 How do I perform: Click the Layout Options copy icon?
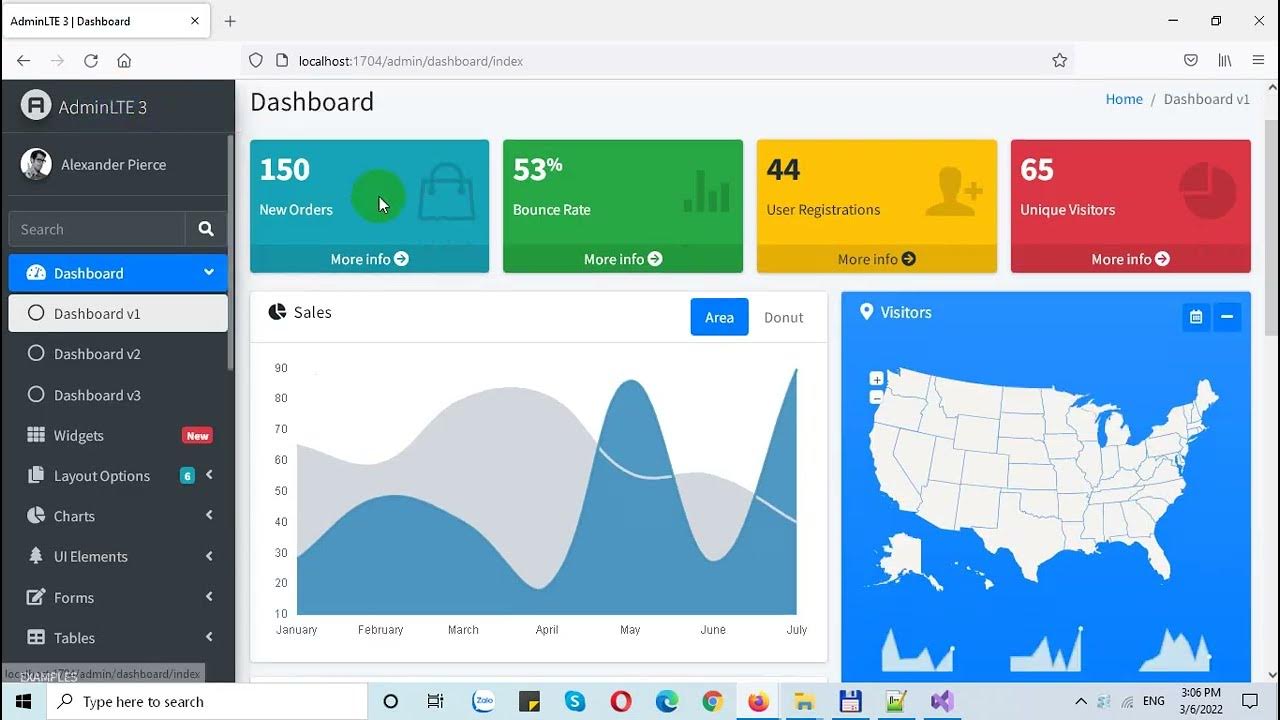(36, 475)
